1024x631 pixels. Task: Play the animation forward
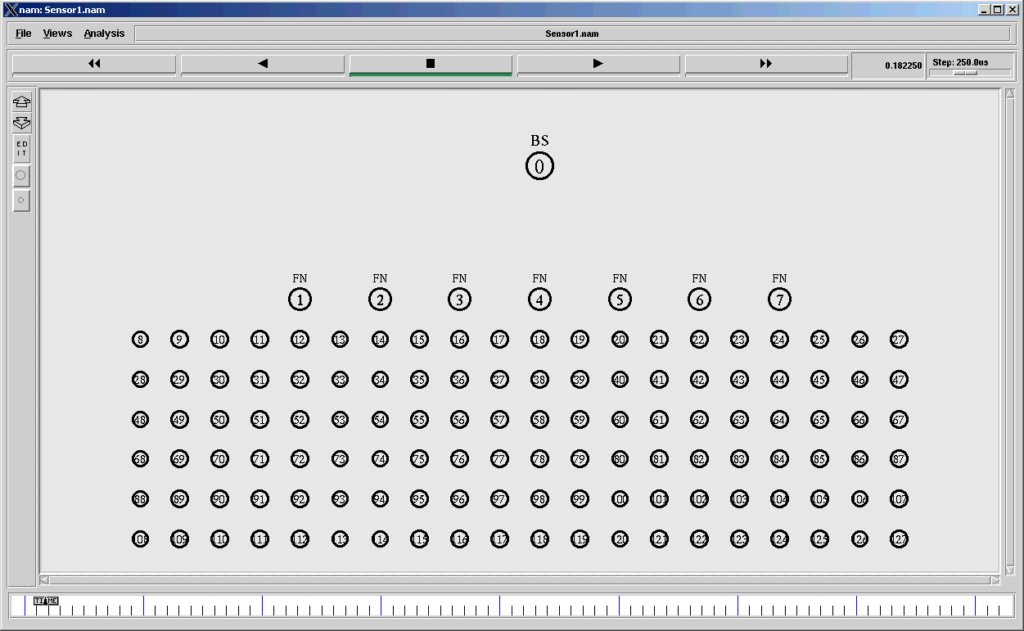tap(598, 64)
